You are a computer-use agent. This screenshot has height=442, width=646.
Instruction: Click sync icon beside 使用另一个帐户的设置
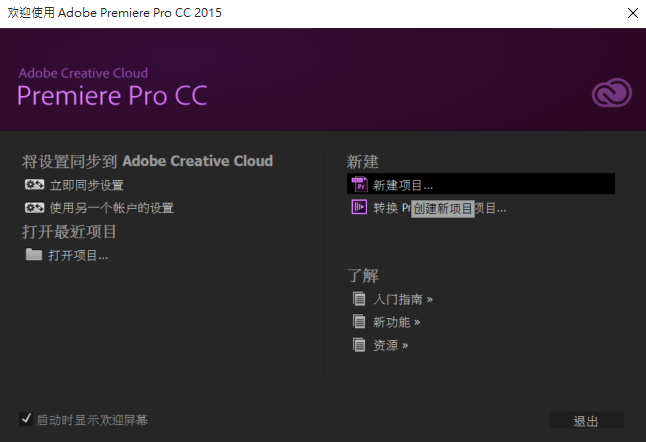coord(34,208)
